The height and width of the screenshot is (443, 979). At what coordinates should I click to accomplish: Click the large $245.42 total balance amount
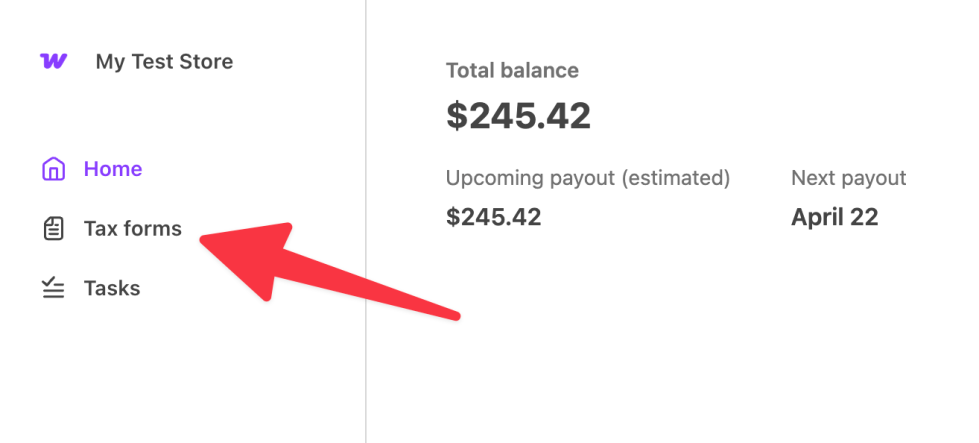[x=518, y=116]
